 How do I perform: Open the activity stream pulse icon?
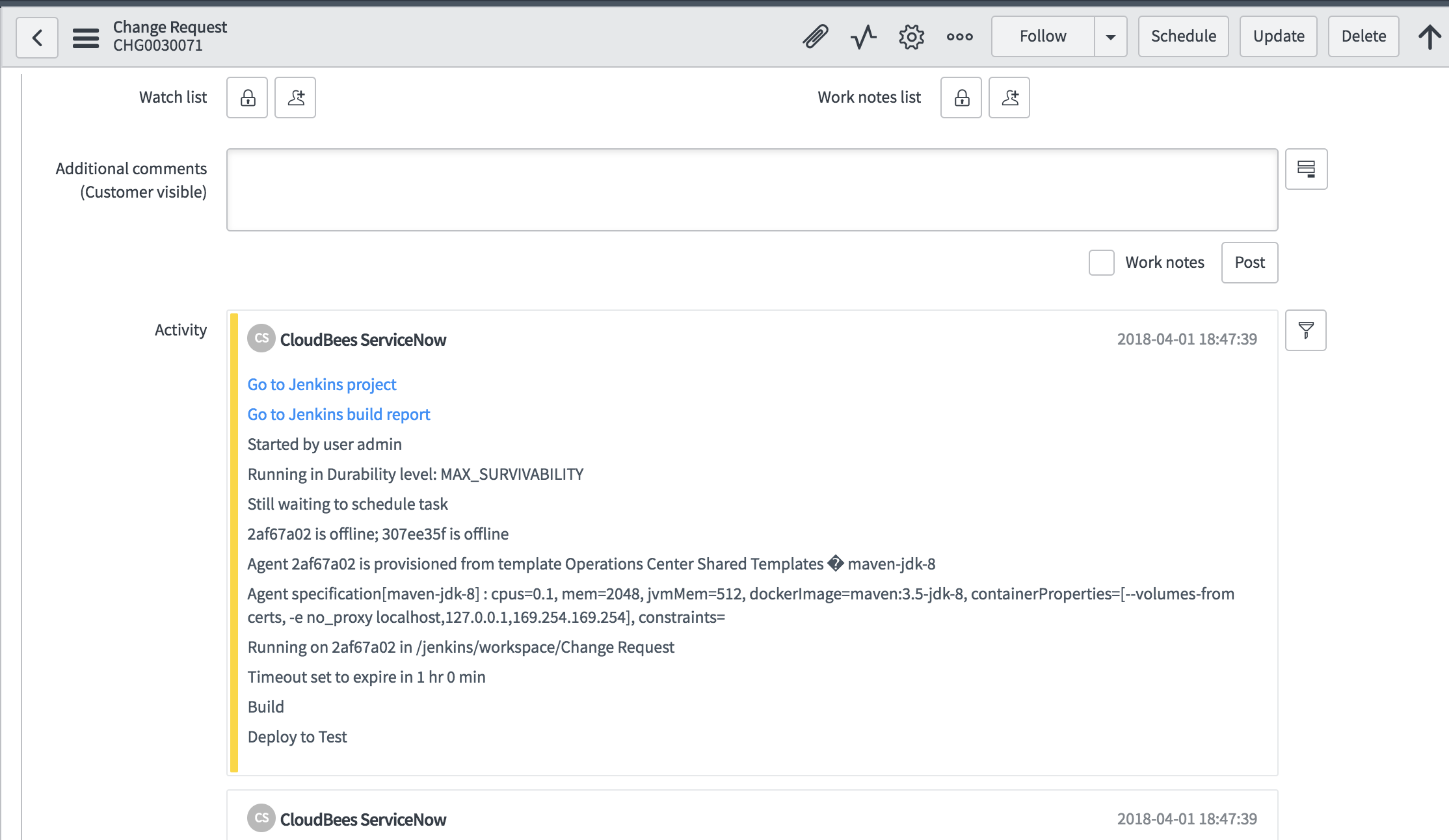click(863, 37)
